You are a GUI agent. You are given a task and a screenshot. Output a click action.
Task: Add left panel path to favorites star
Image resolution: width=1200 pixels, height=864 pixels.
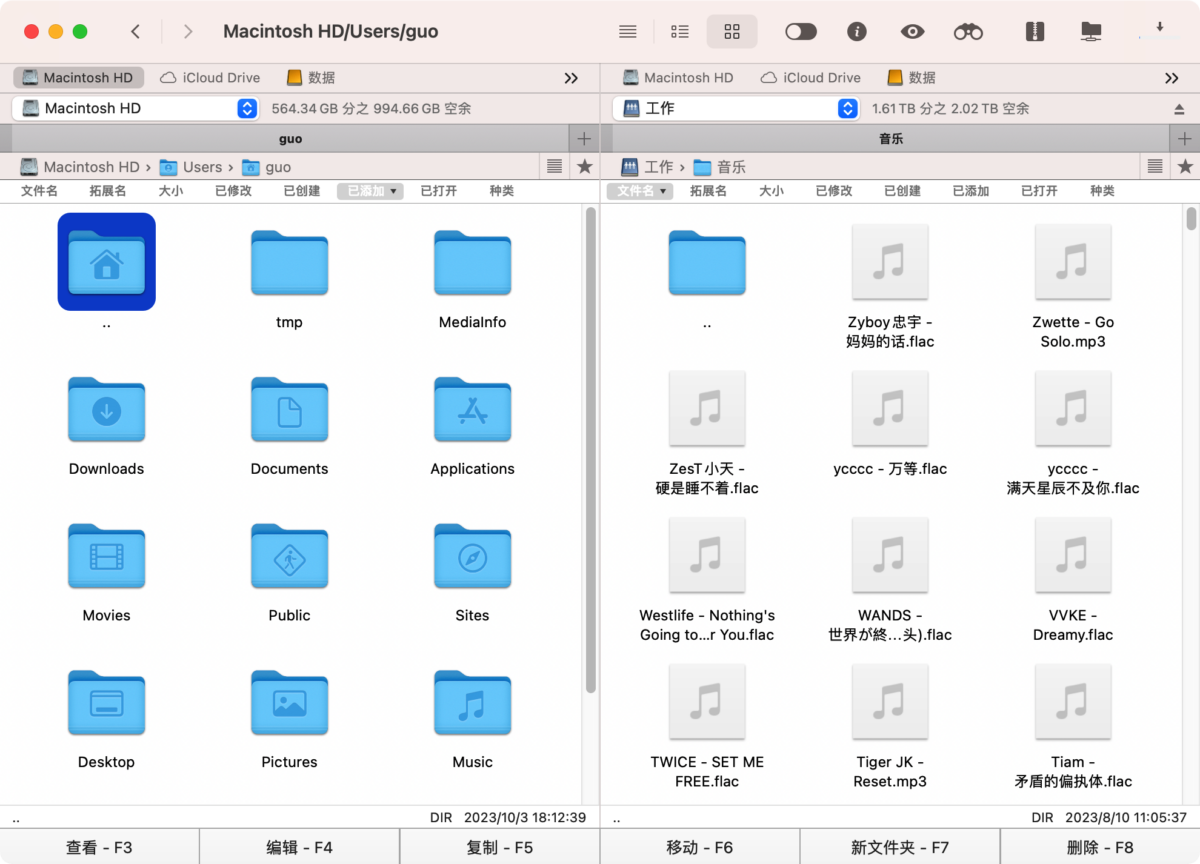click(585, 167)
